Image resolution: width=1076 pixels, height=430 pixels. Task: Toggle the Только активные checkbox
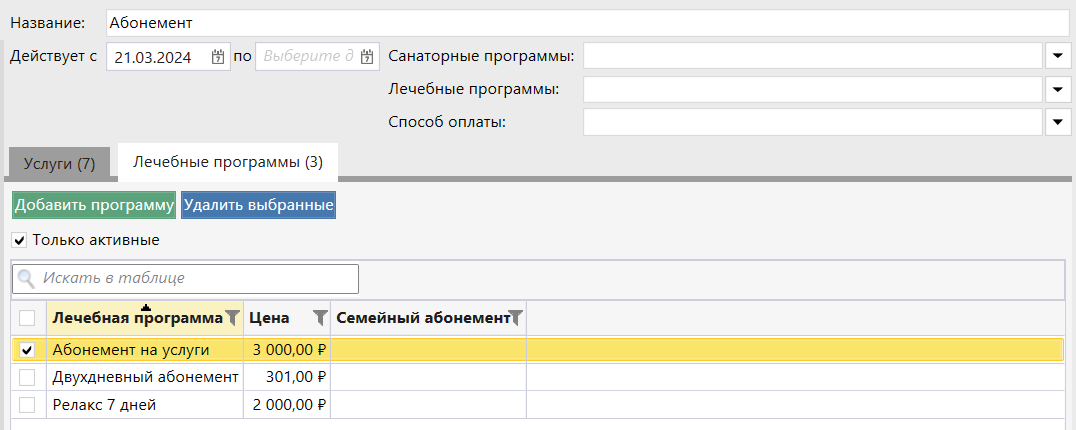click(x=20, y=240)
